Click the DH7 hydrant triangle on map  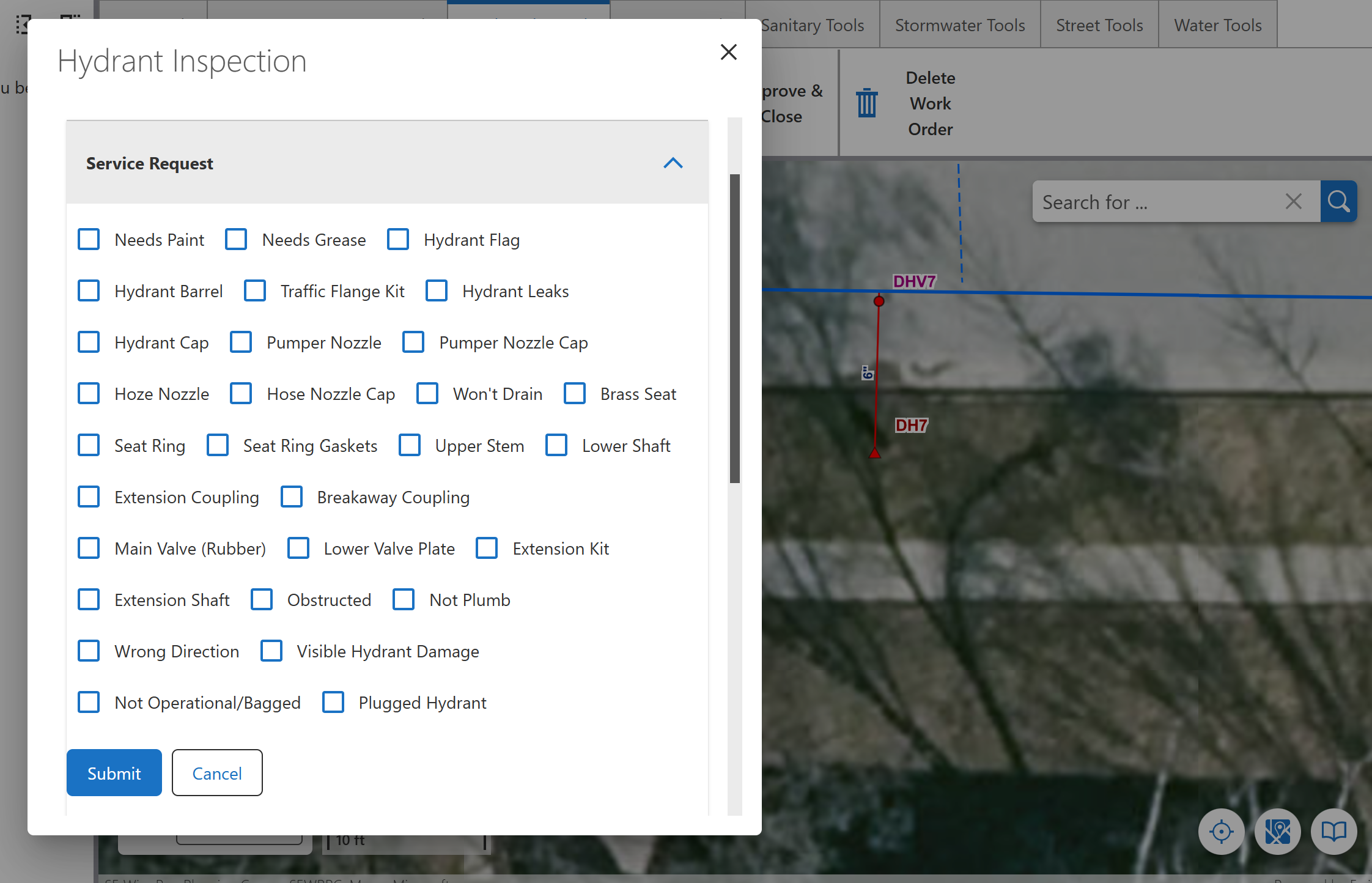pyautogui.click(x=875, y=453)
